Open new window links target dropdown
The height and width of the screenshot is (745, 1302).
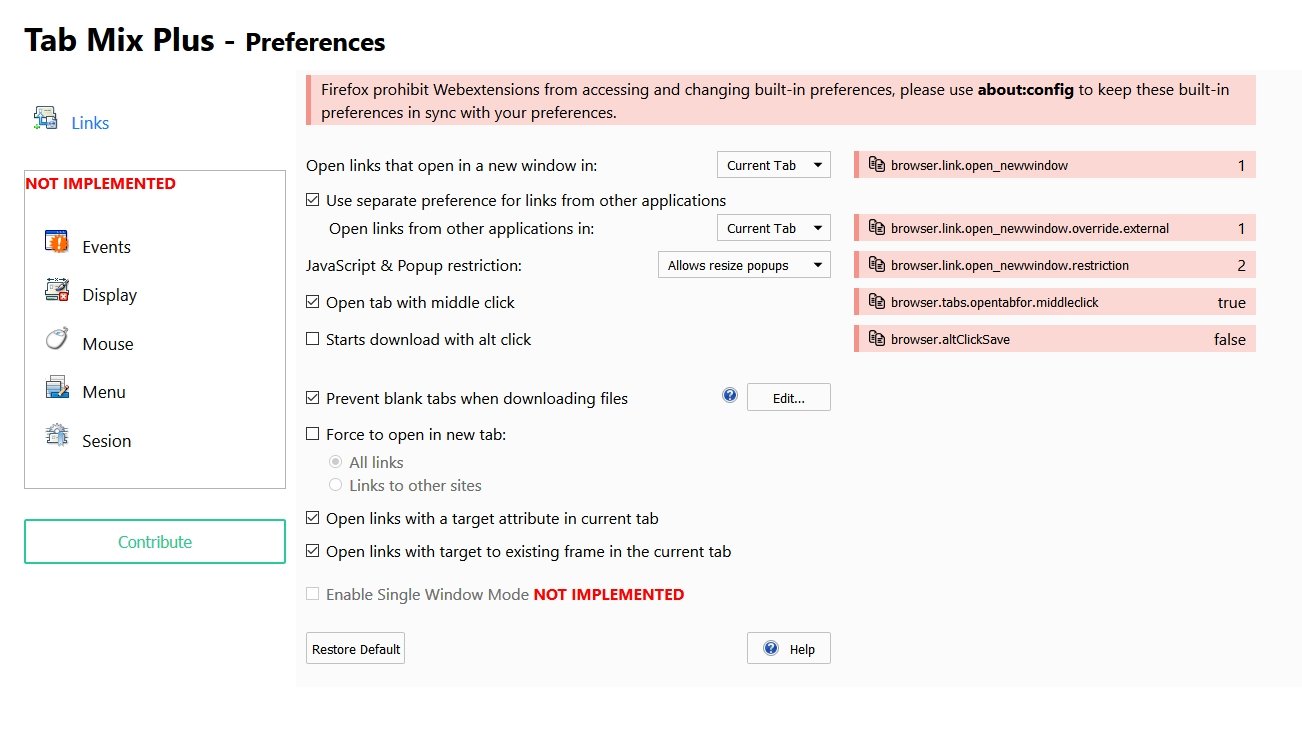pos(773,165)
